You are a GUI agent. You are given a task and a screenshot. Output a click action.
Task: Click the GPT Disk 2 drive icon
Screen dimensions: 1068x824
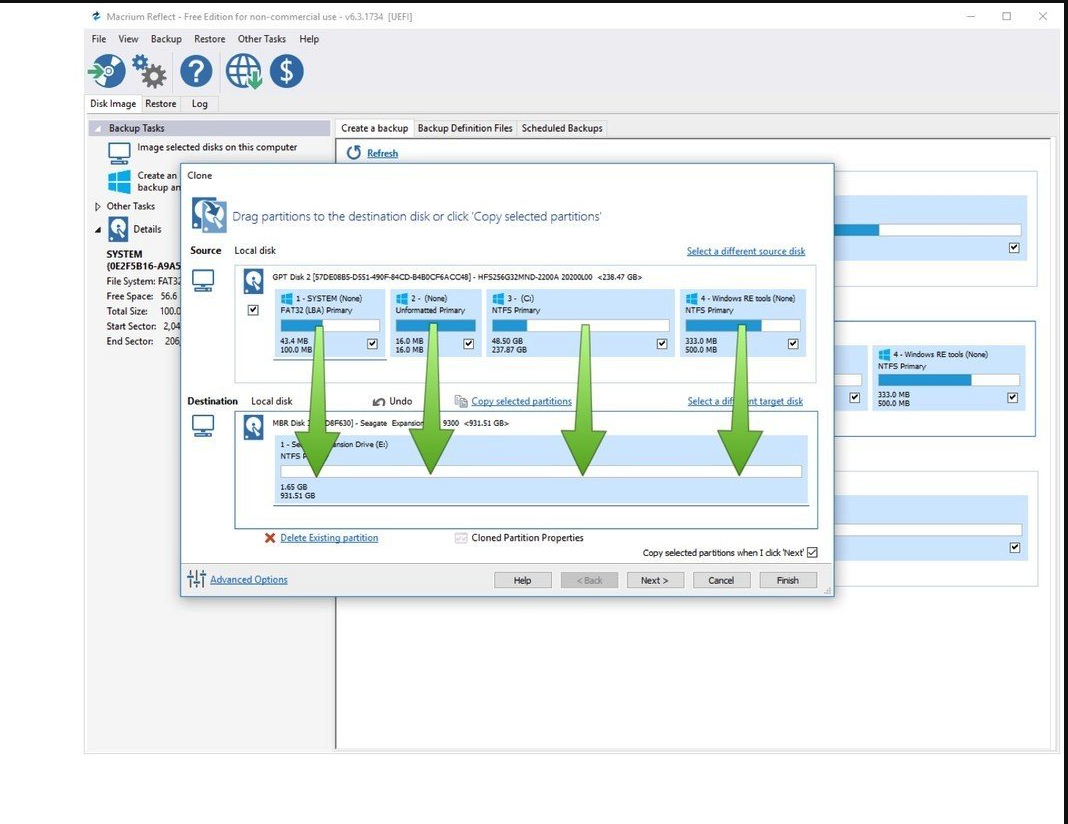(253, 281)
